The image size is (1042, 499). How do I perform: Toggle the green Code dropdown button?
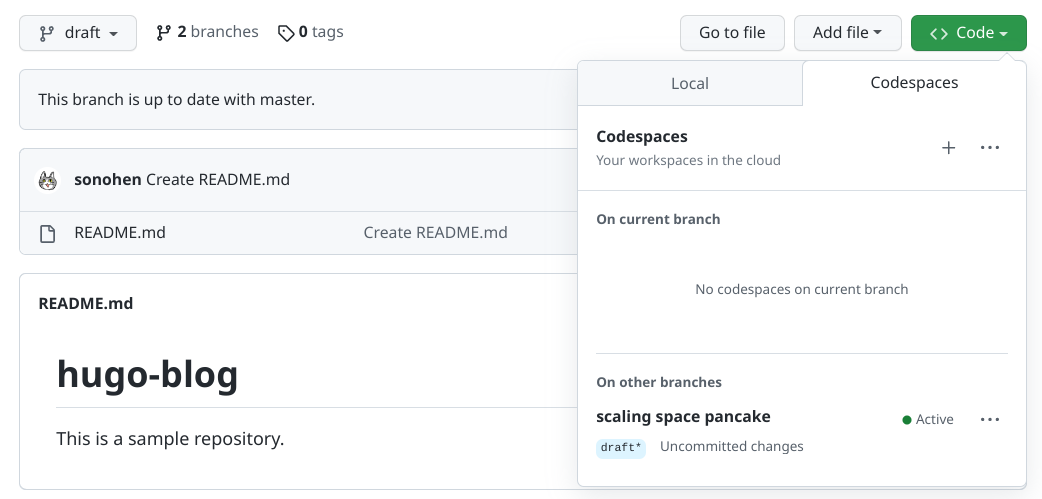(968, 33)
